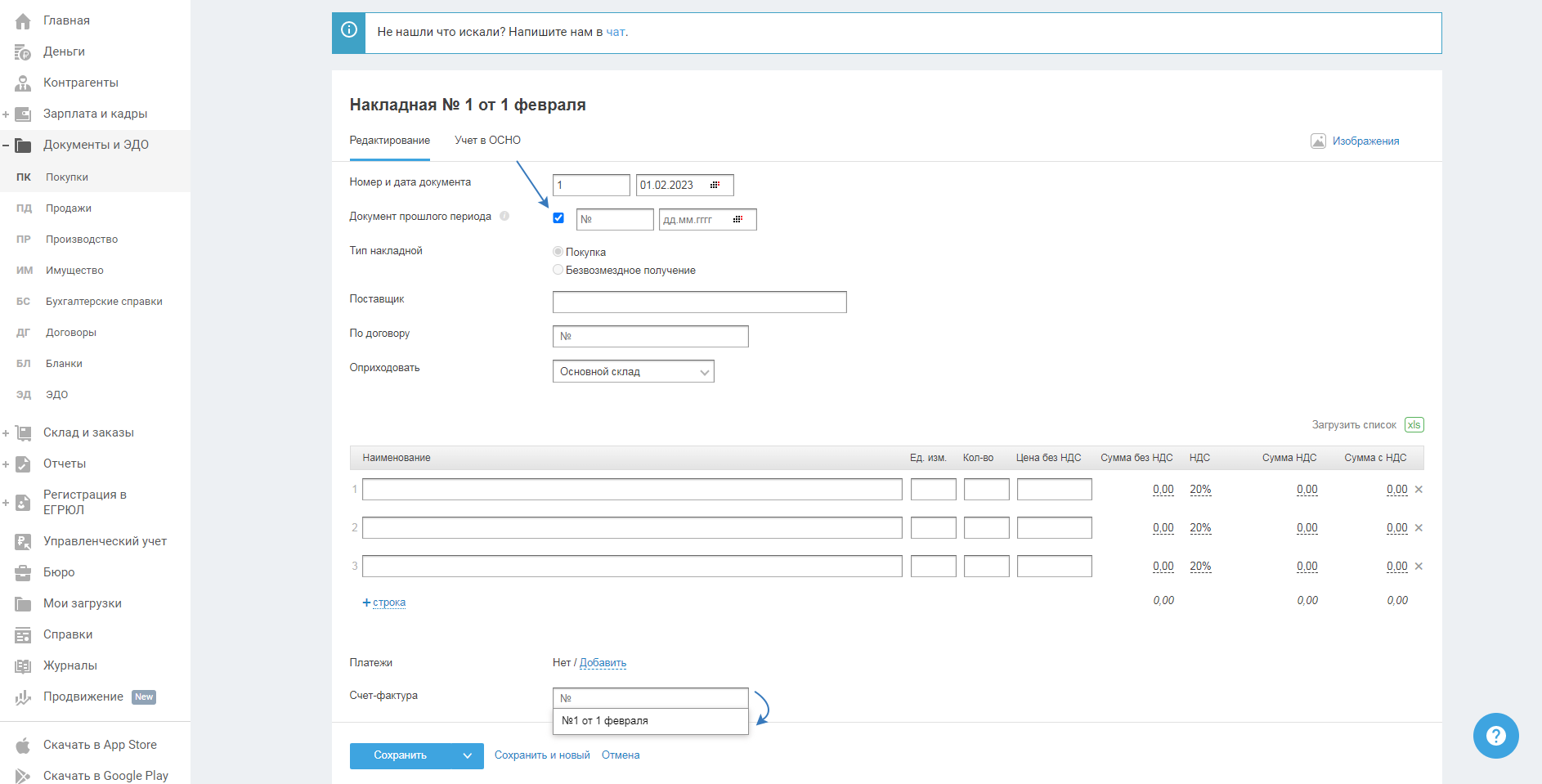The width and height of the screenshot is (1542, 784).
Task: Click the Главная home icon in sidebar
Action: click(23, 21)
